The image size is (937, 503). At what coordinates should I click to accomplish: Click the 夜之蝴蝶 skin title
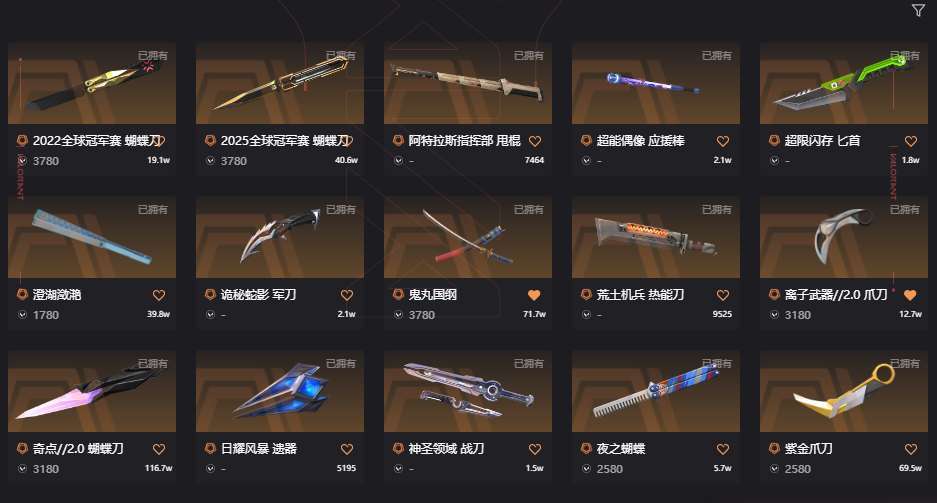point(620,449)
